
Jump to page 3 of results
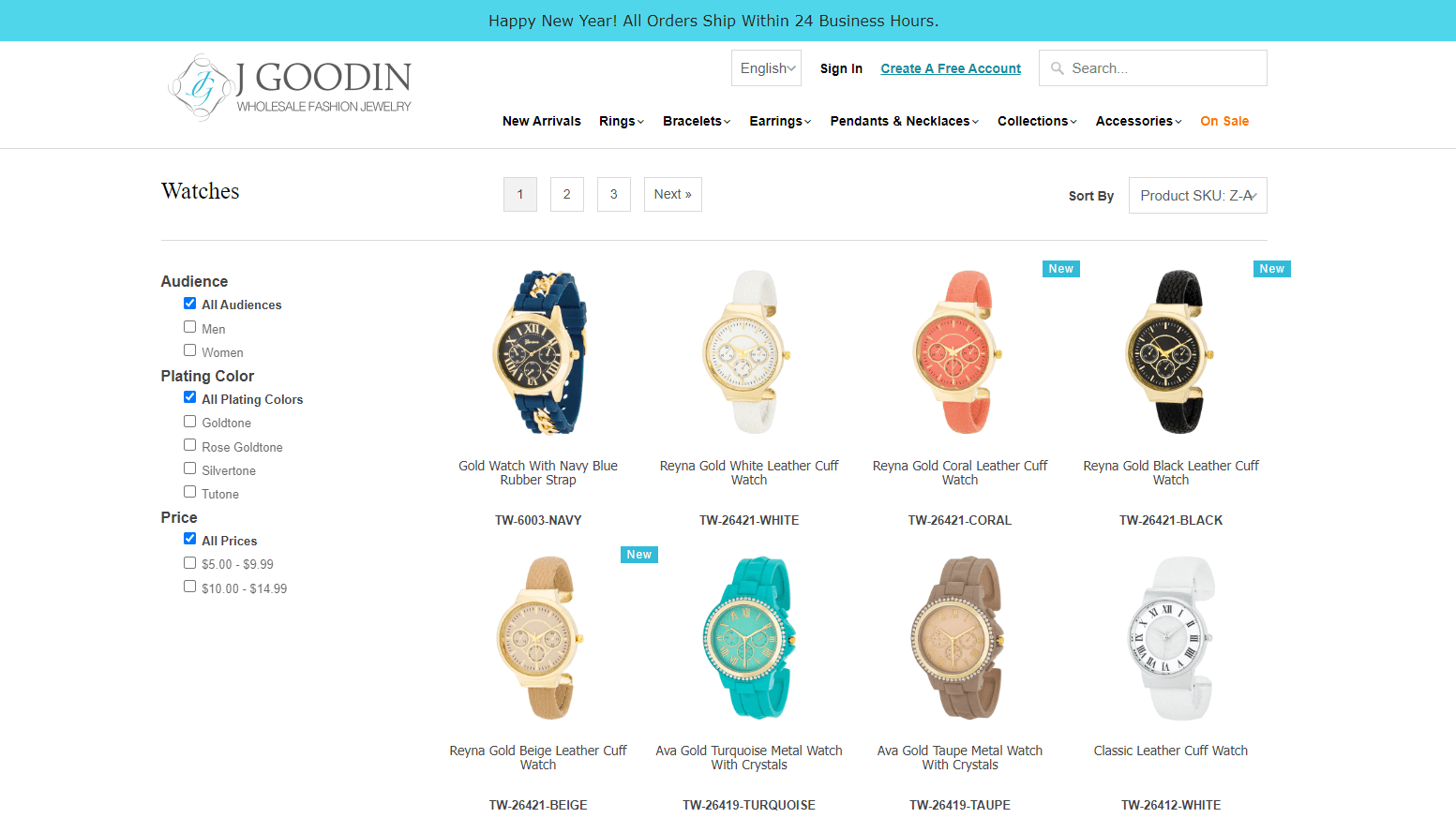pos(614,195)
